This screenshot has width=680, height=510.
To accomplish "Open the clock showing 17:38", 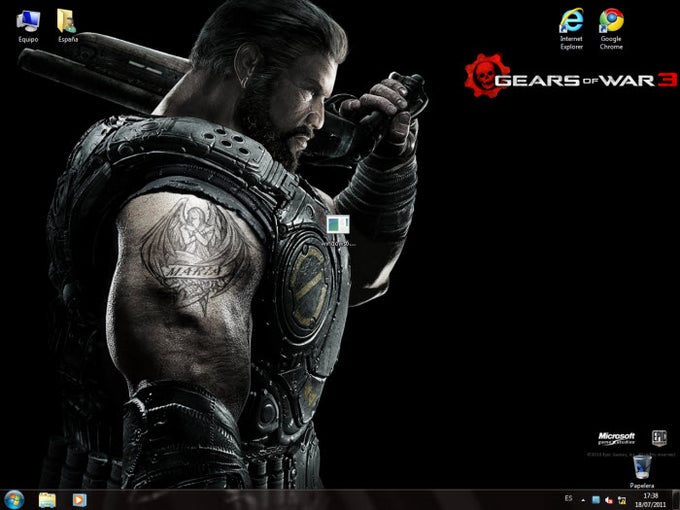I will [650, 500].
